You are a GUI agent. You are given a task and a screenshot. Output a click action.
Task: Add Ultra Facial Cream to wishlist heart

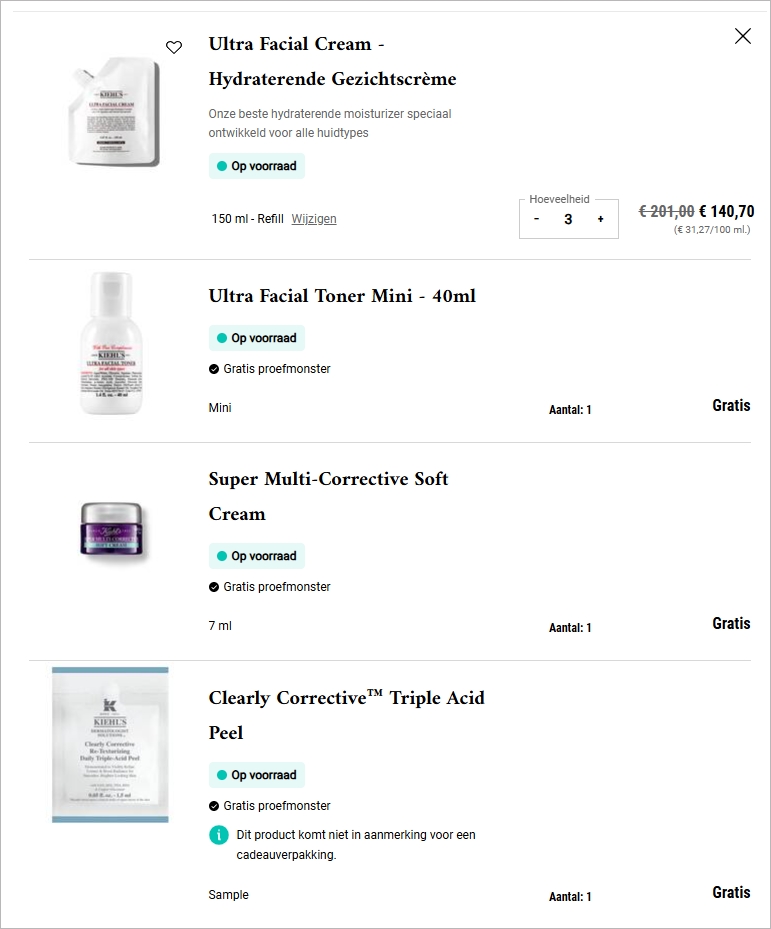pos(174,47)
